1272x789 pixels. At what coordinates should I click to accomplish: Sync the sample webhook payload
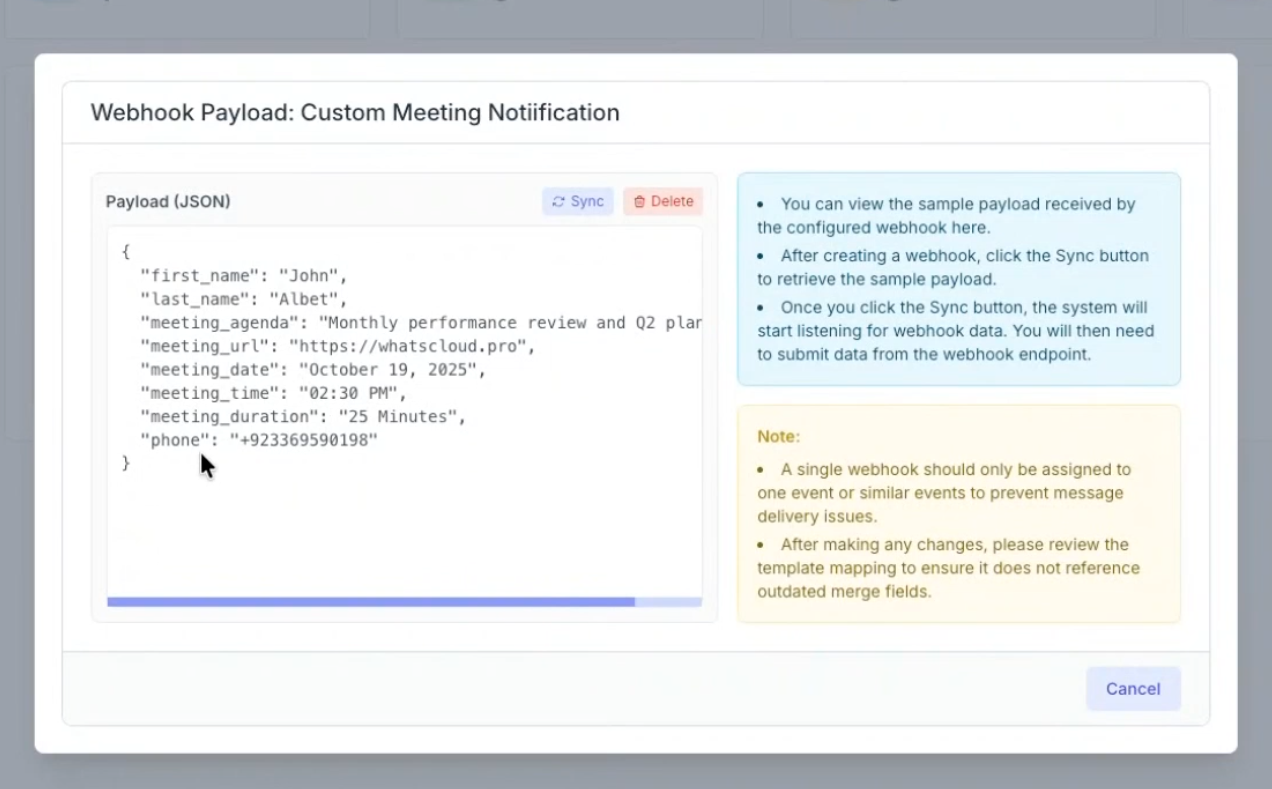point(577,201)
